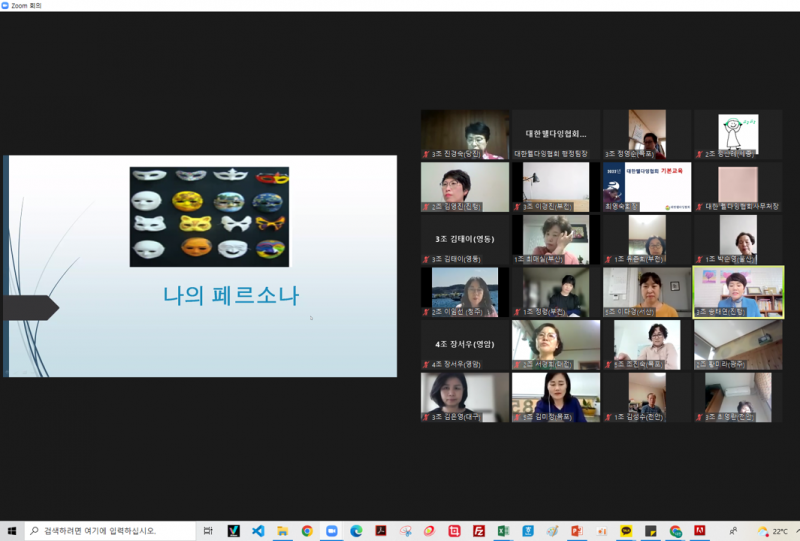The image size is (800, 541).
Task: Open Excel from the taskbar
Action: tap(503, 531)
